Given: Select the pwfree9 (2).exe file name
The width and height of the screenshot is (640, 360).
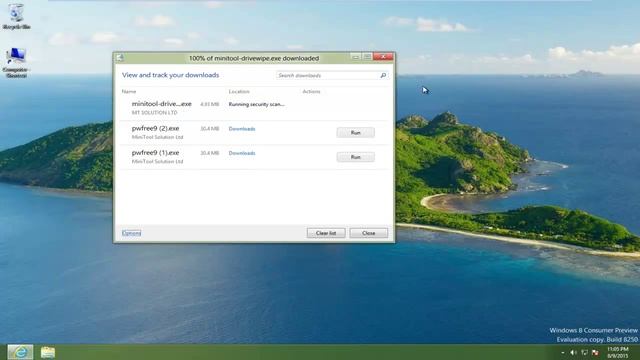Looking at the screenshot, I should (155, 128).
